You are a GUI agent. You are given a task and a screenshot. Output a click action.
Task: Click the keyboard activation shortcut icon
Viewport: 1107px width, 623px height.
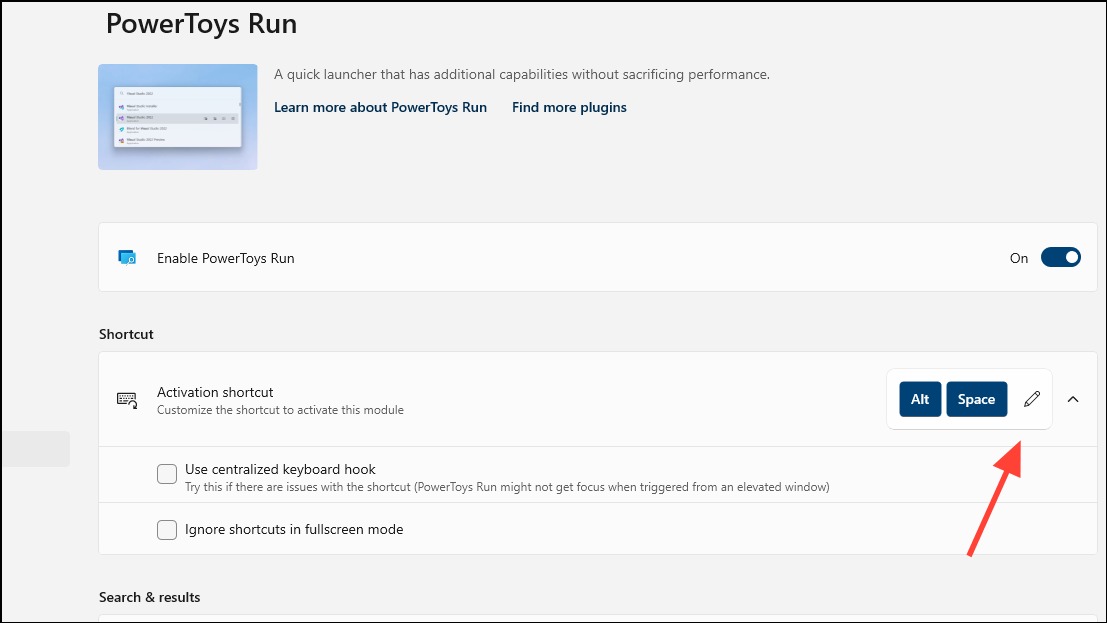127,400
